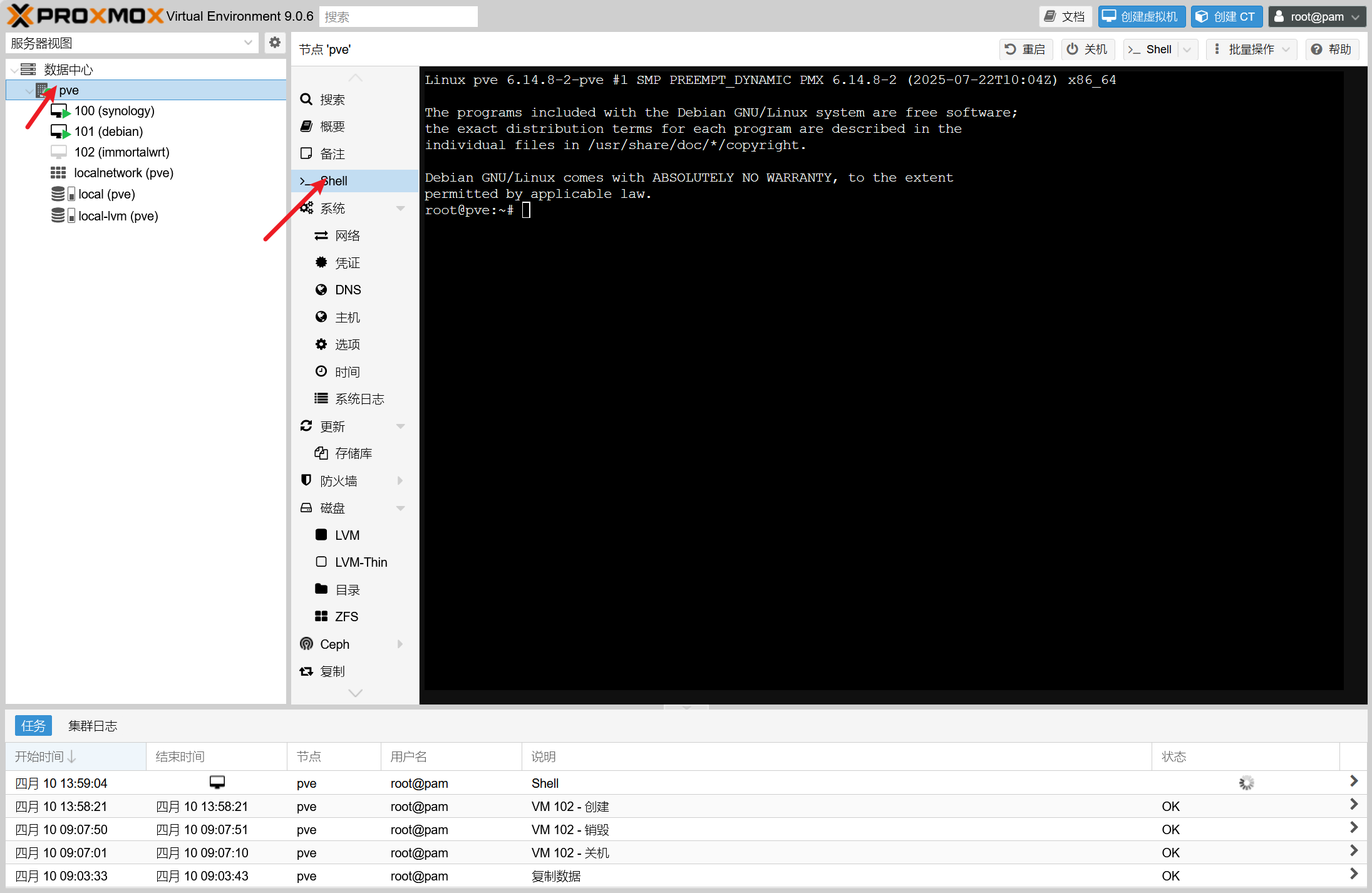Open the 搜索 node menu item
The height and width of the screenshot is (893, 1372).
coord(354,100)
